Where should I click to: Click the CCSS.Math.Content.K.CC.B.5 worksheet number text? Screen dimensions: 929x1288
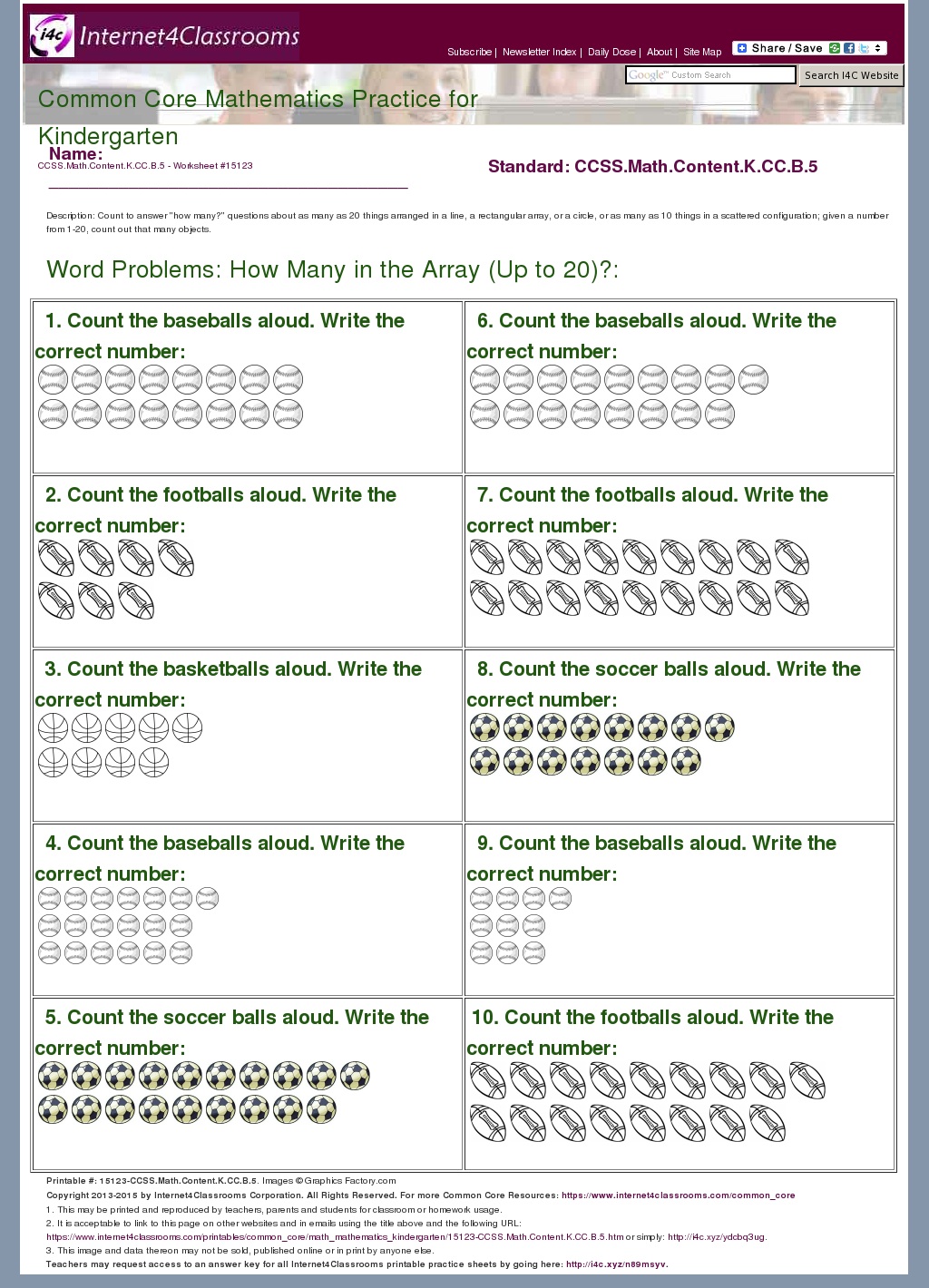[x=145, y=166]
